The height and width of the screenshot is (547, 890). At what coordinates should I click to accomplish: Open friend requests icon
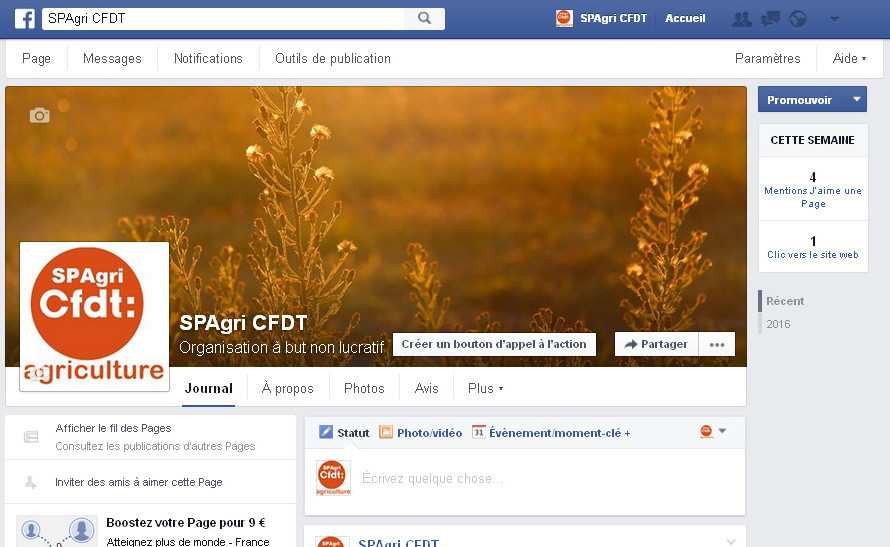741,18
